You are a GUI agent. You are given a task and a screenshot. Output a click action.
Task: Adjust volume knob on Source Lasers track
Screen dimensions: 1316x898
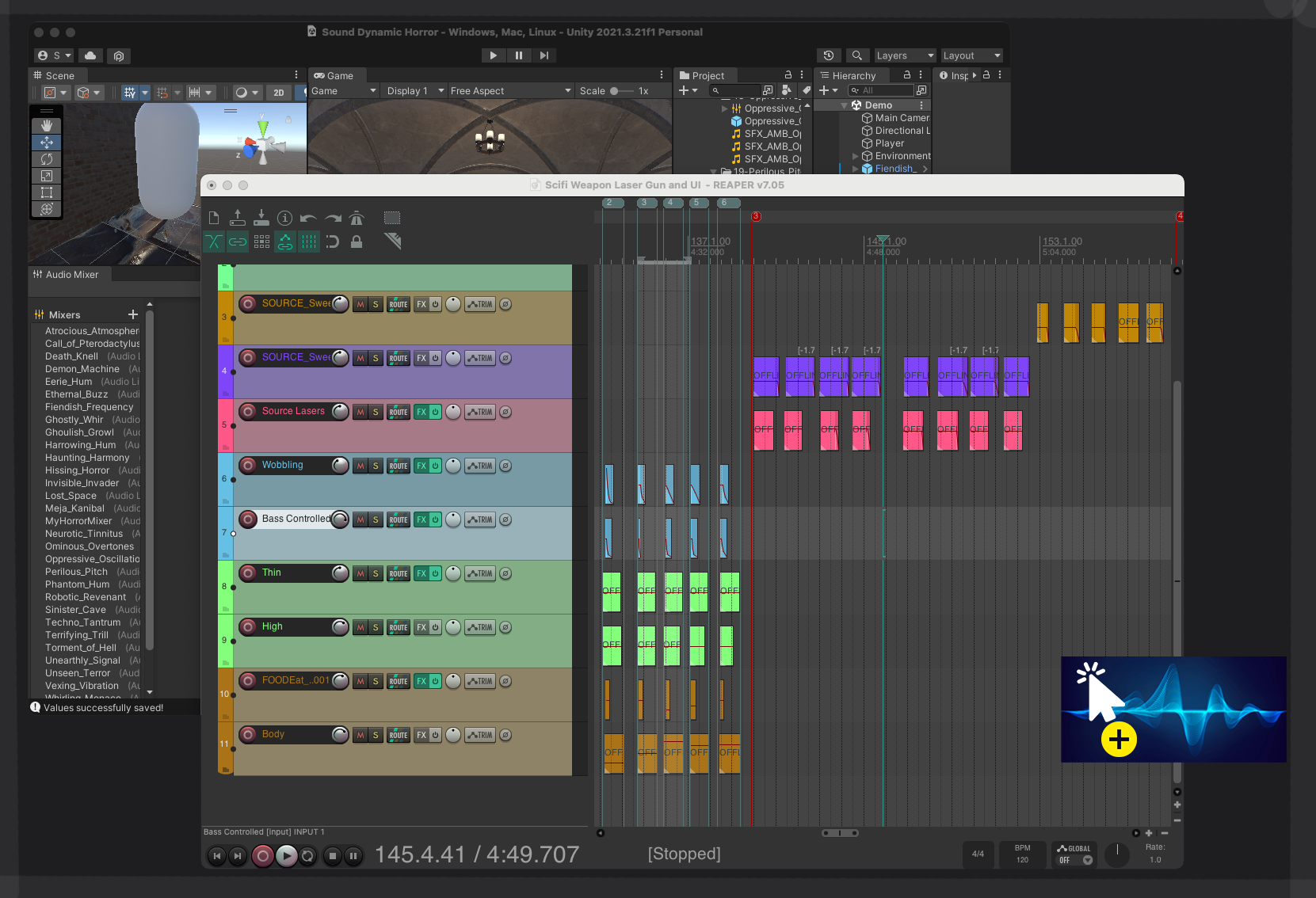(x=340, y=411)
